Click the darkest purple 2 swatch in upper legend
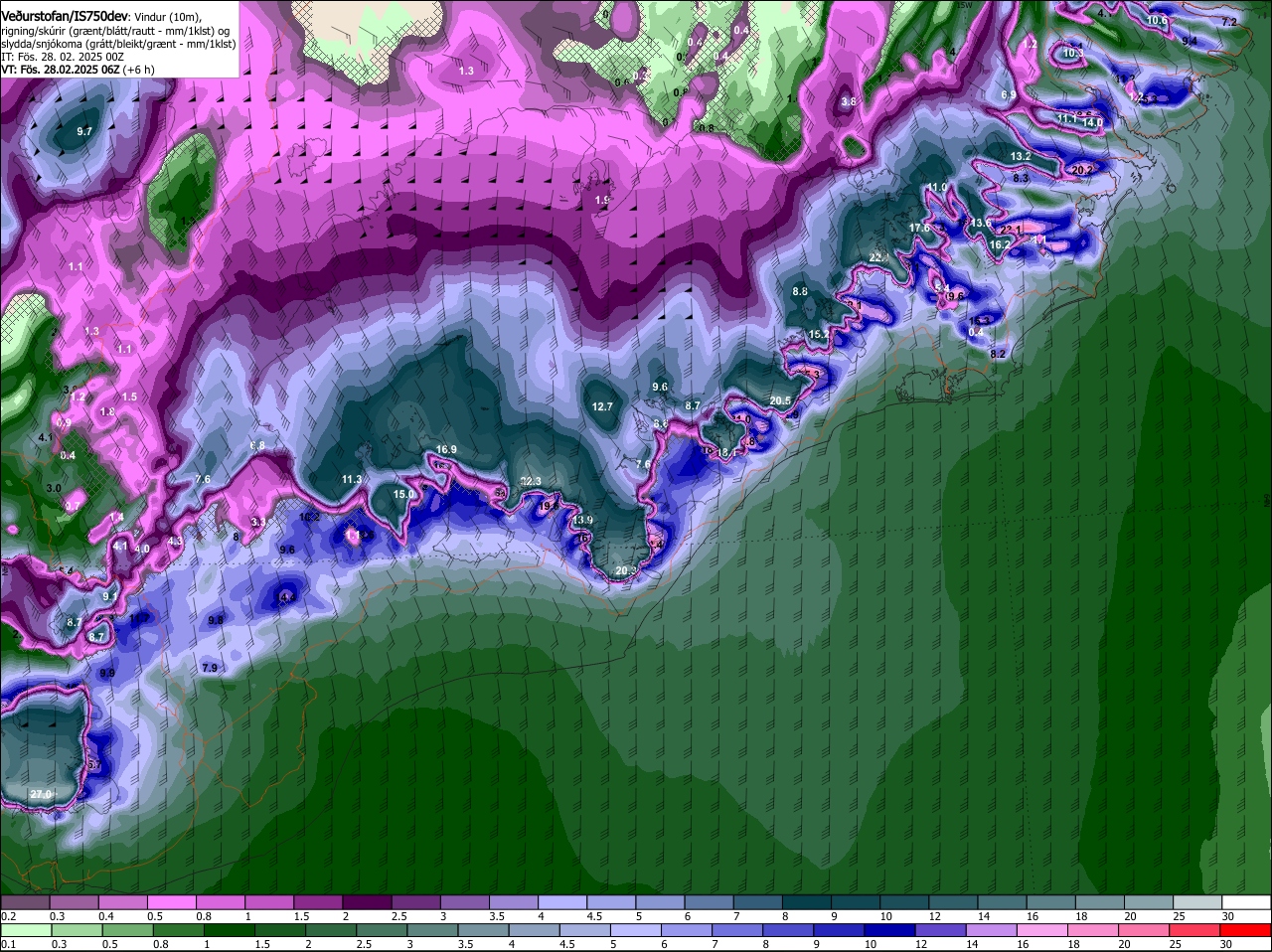This screenshot has height=952, width=1272. [368, 902]
